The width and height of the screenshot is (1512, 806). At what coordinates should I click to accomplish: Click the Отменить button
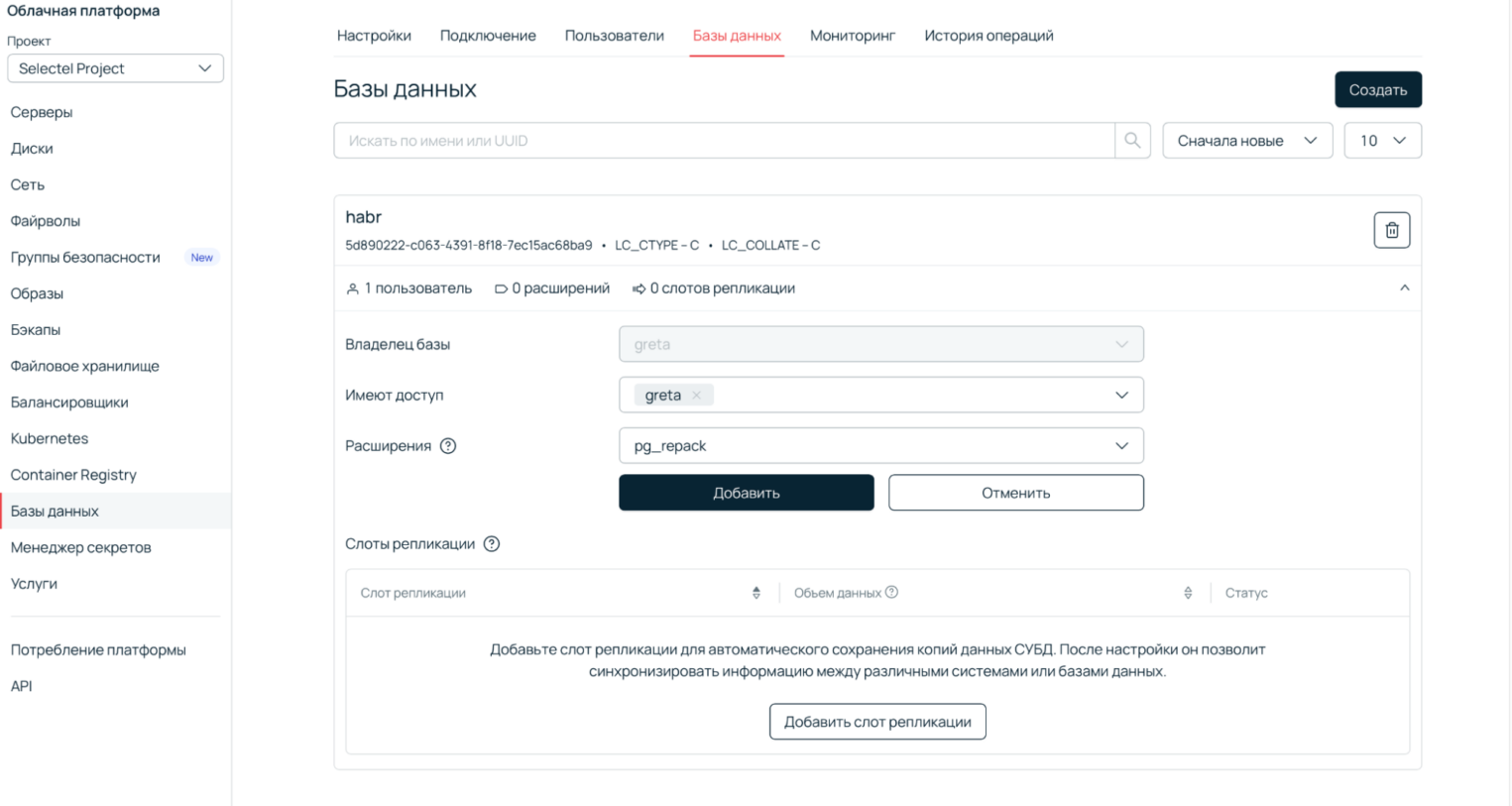click(x=1015, y=493)
